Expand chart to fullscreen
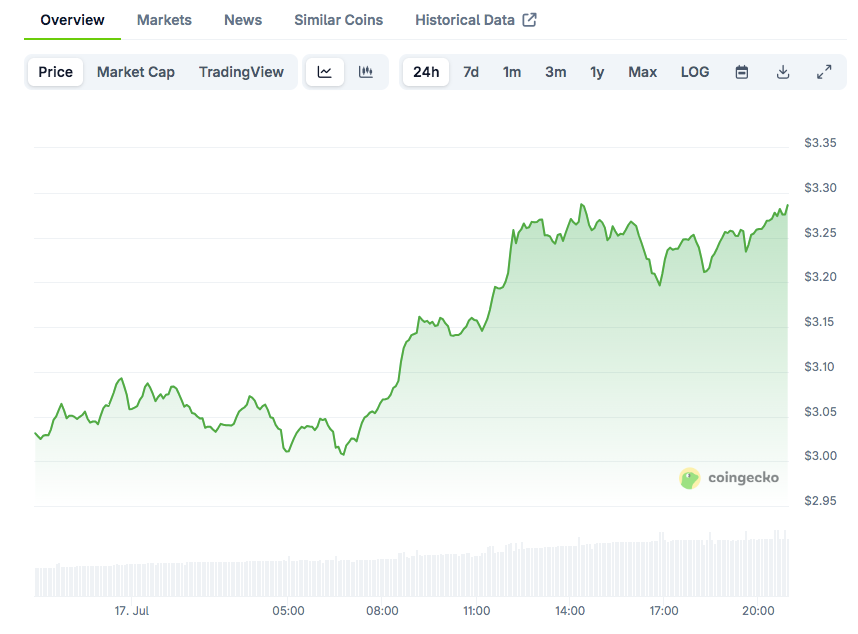 [x=824, y=72]
